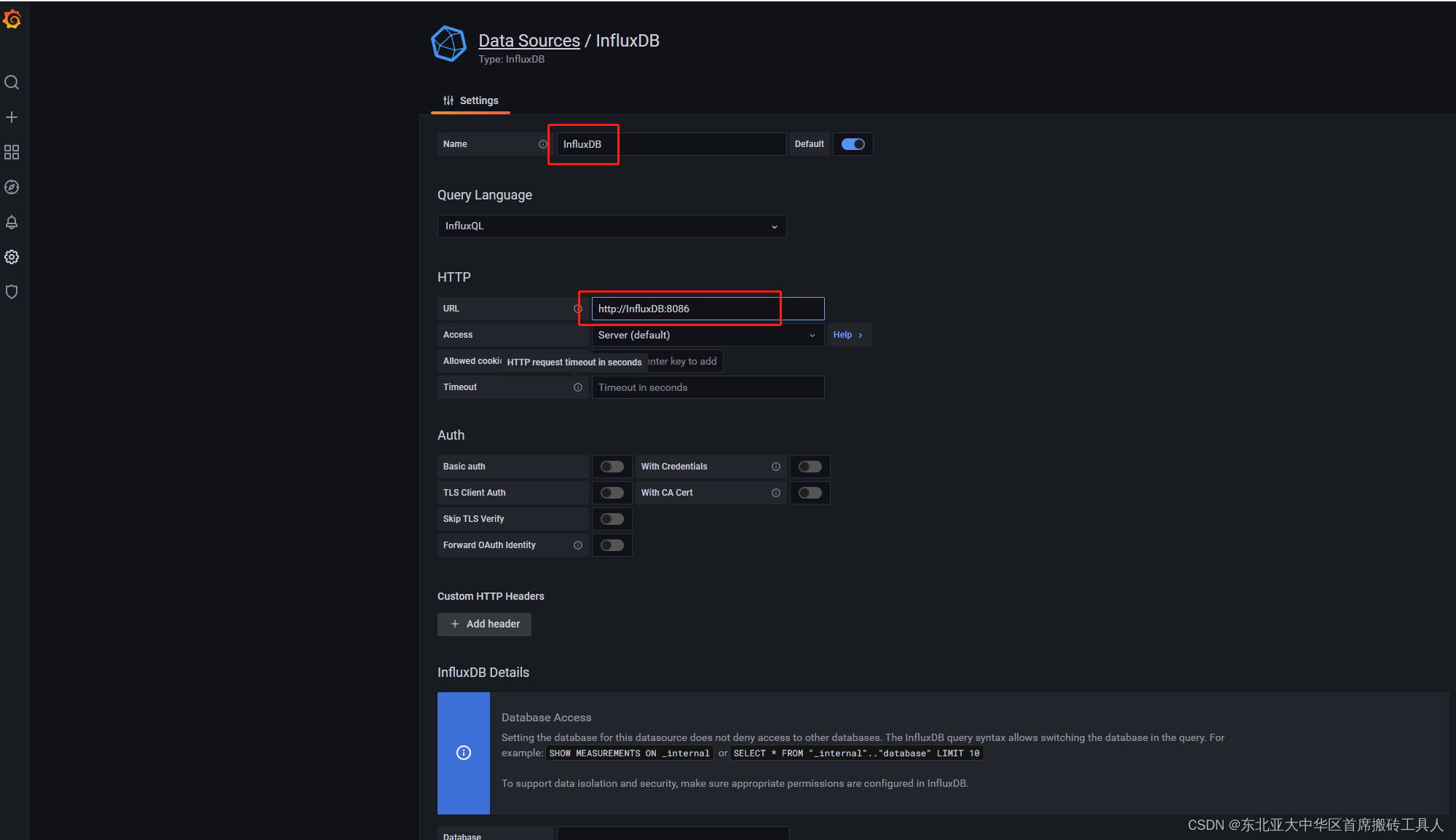1456x840 pixels.
Task: Click the Name field info icon
Action: coord(542,144)
